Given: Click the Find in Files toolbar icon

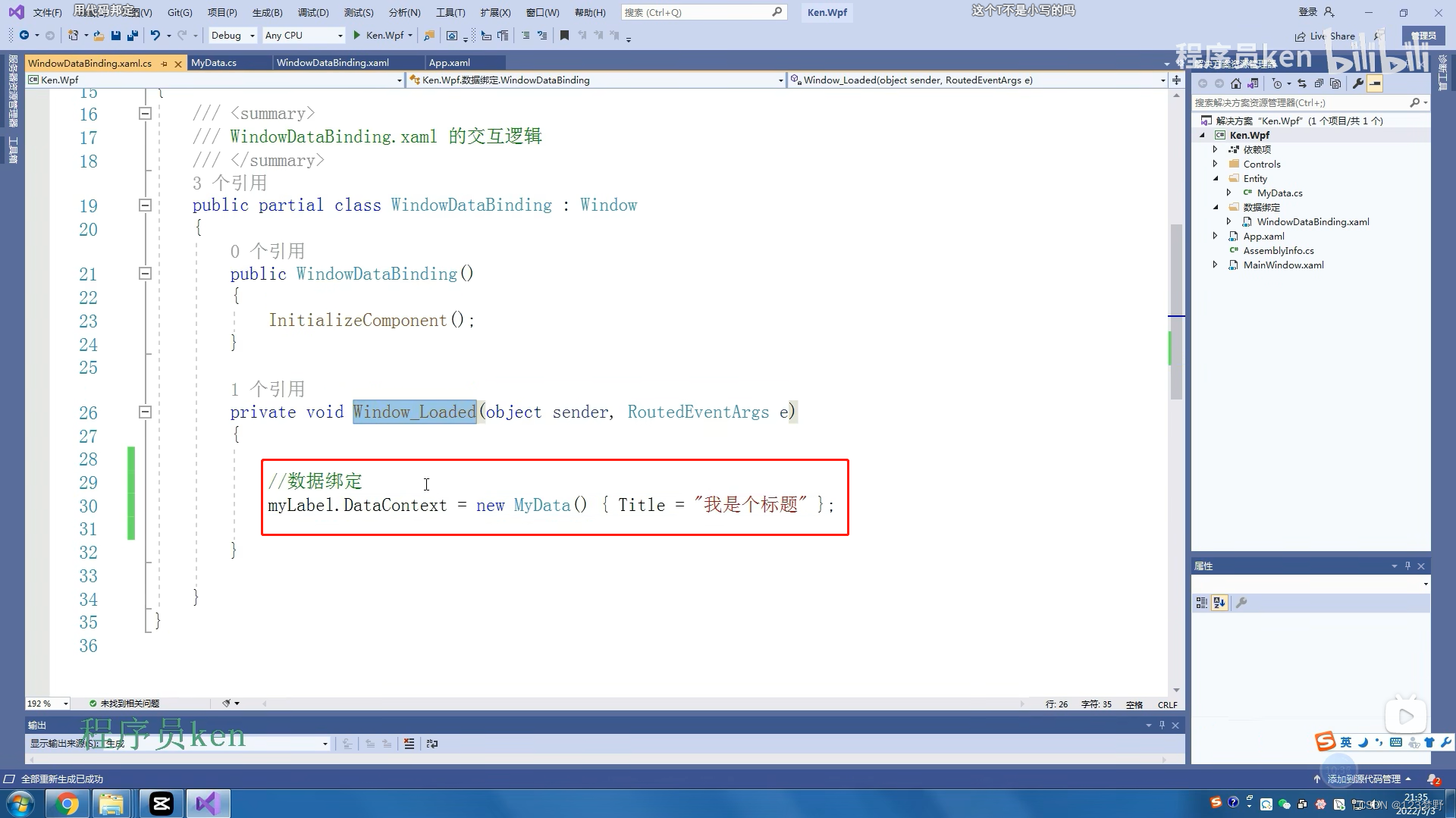Looking at the screenshot, I should click(x=428, y=35).
